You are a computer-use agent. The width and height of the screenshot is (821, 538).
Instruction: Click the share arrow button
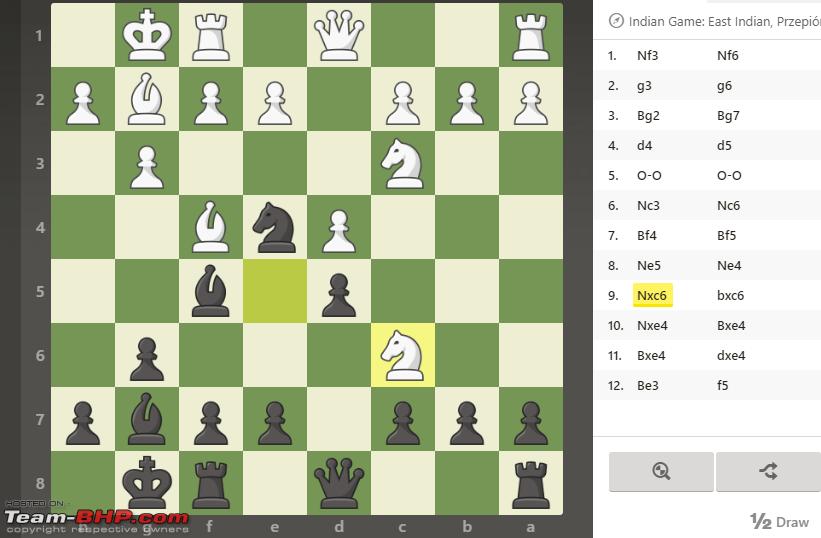(x=768, y=472)
